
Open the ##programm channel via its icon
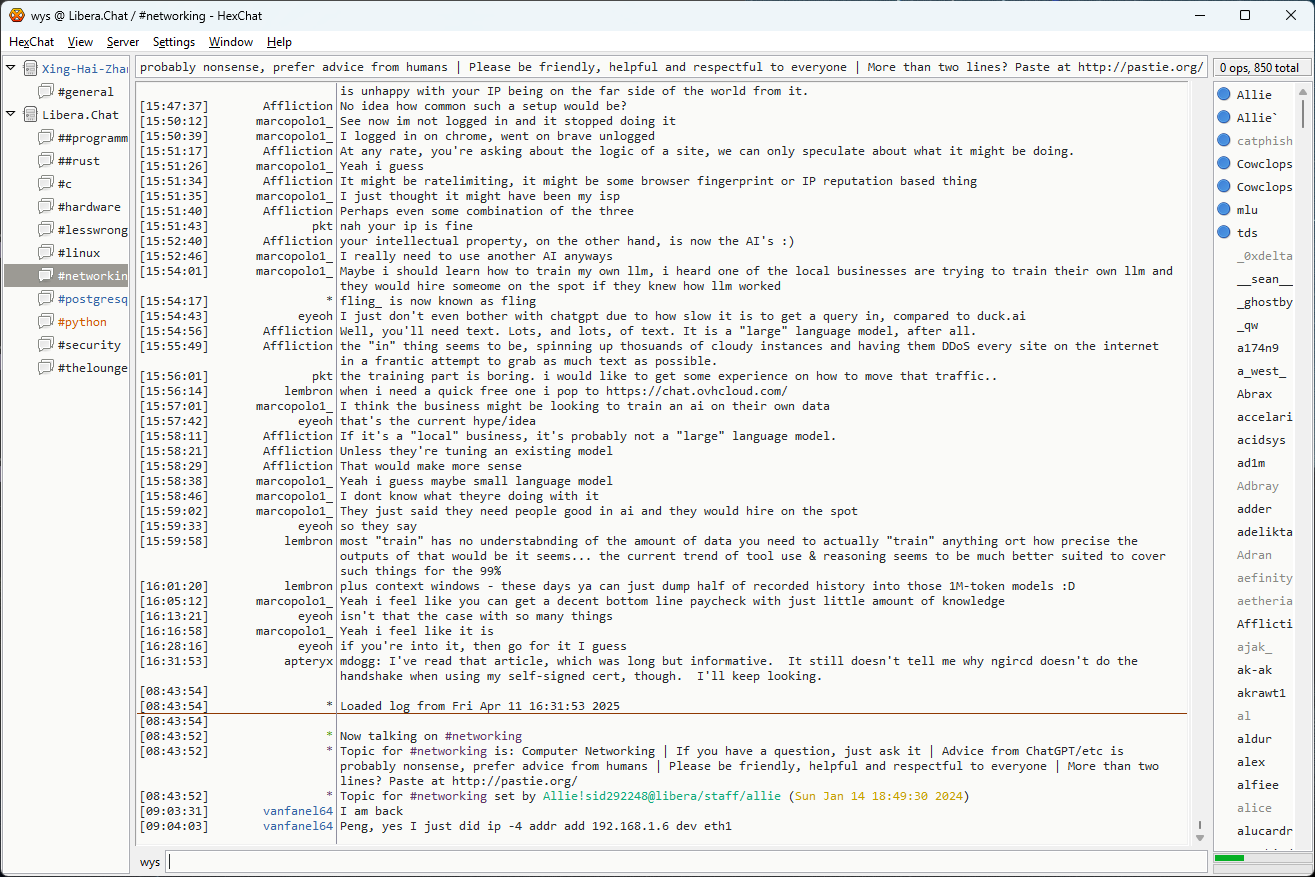pyautogui.click(x=46, y=137)
